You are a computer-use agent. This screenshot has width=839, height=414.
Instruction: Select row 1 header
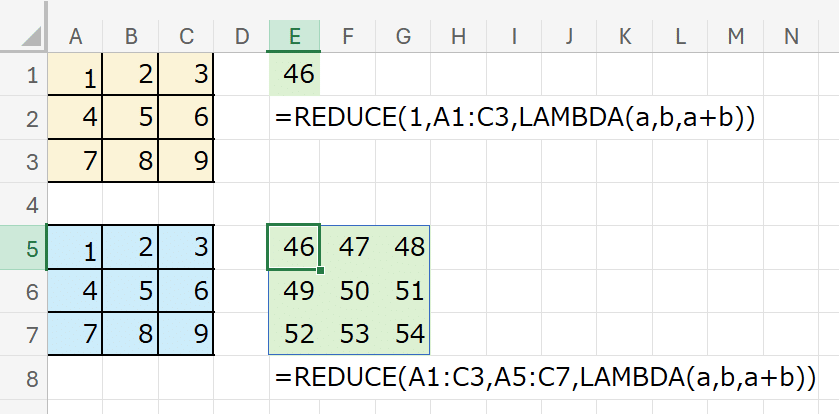coord(23,75)
